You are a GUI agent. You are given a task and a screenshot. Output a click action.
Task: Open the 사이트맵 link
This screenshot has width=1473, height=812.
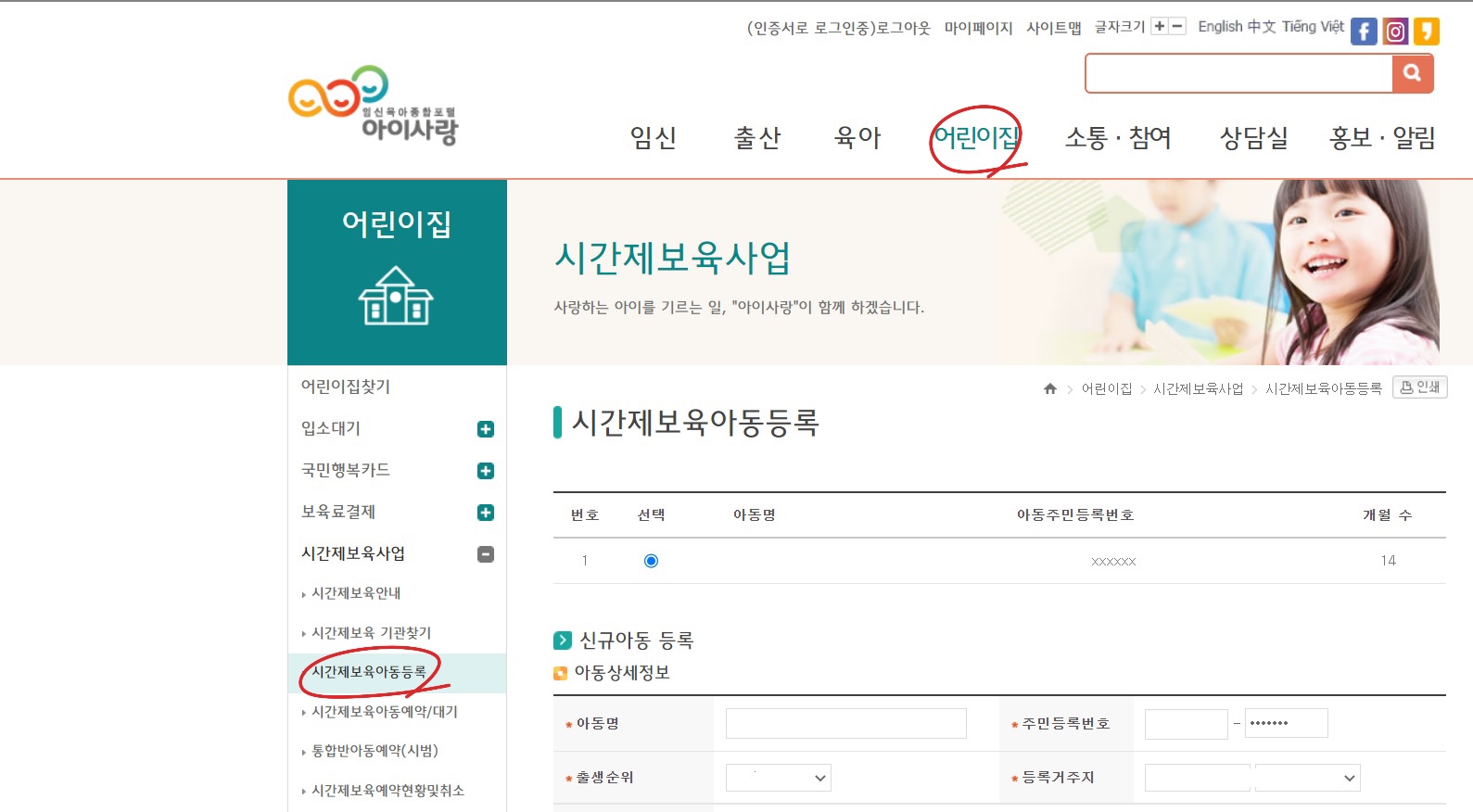click(1054, 28)
